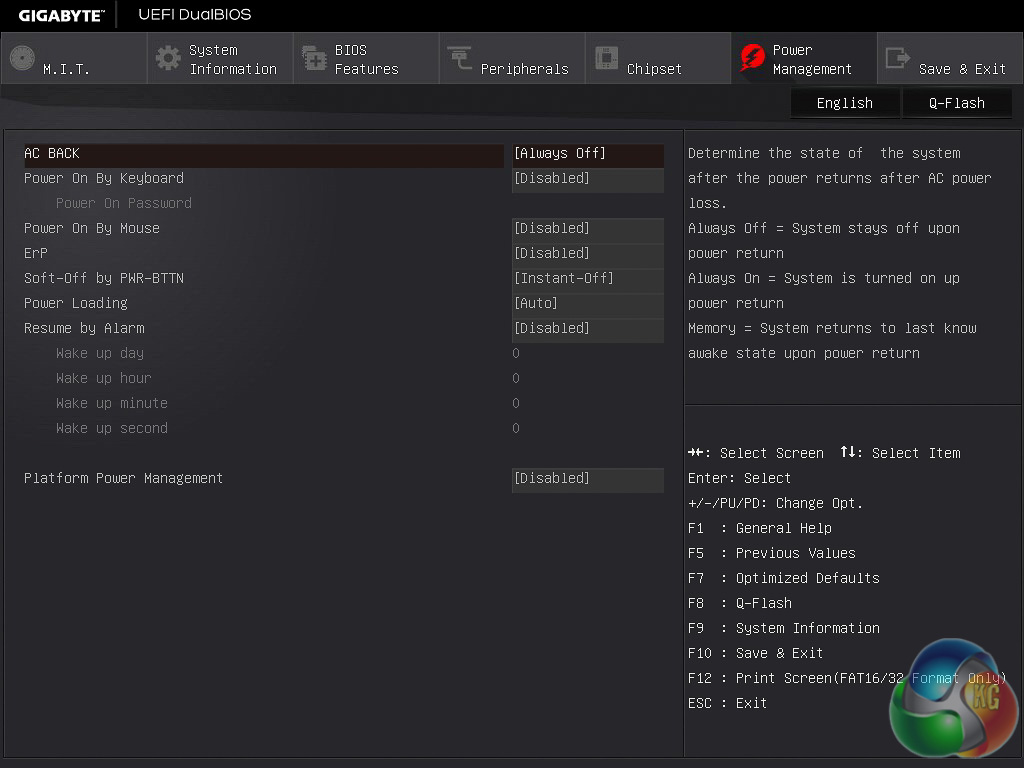Click the Save & Exit arrow icon
Viewport: 1024px width, 768px height.
898,58
